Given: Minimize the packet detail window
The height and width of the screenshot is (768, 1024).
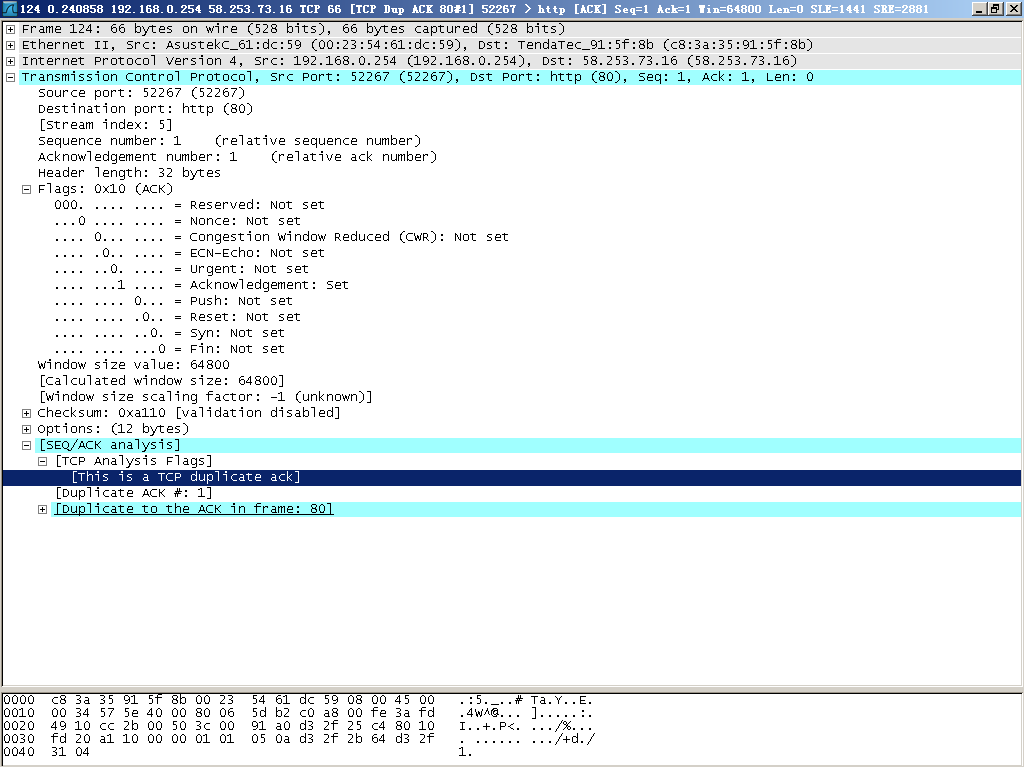Looking at the screenshot, I should (x=979, y=8).
